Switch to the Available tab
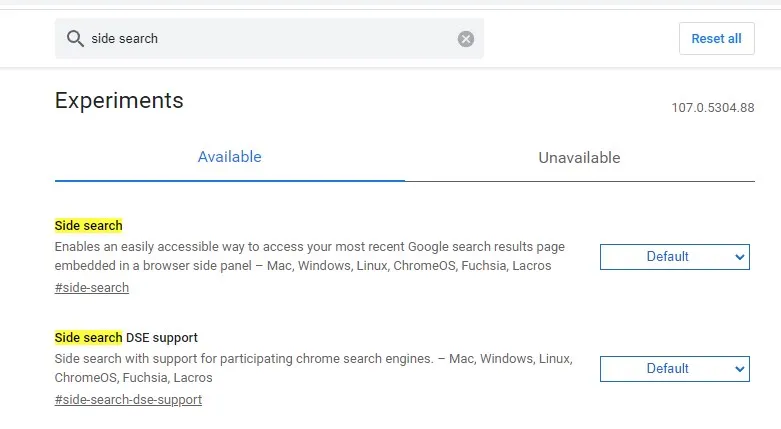 click(x=229, y=157)
